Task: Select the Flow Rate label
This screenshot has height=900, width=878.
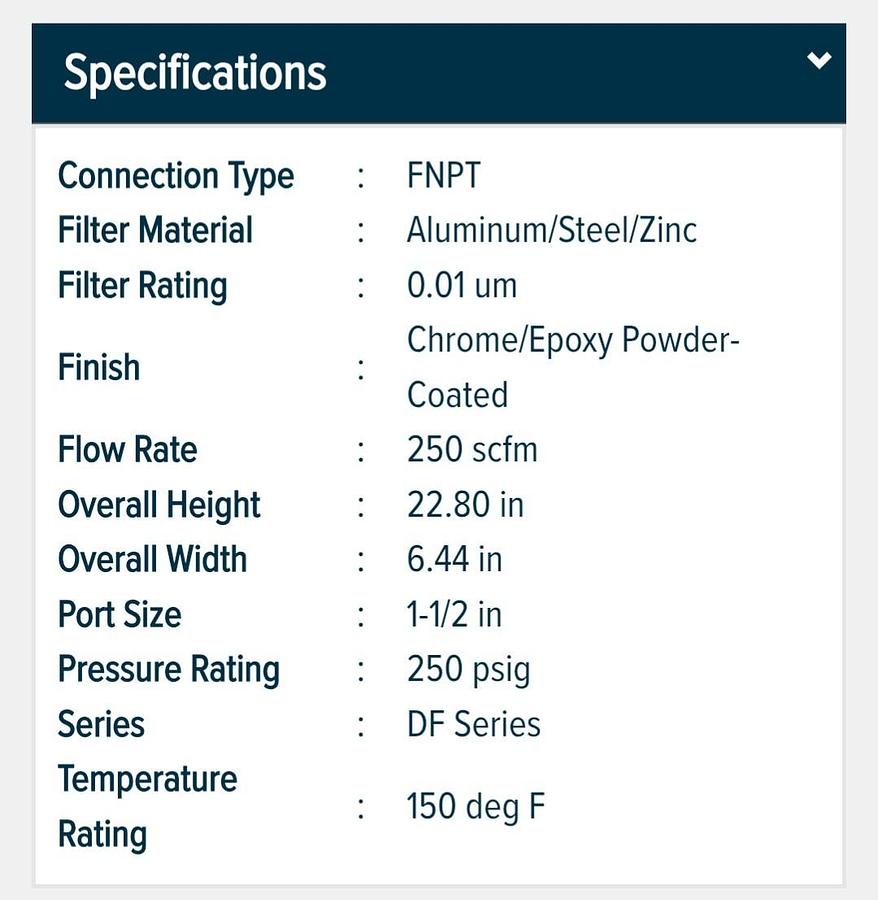Action: click(127, 449)
